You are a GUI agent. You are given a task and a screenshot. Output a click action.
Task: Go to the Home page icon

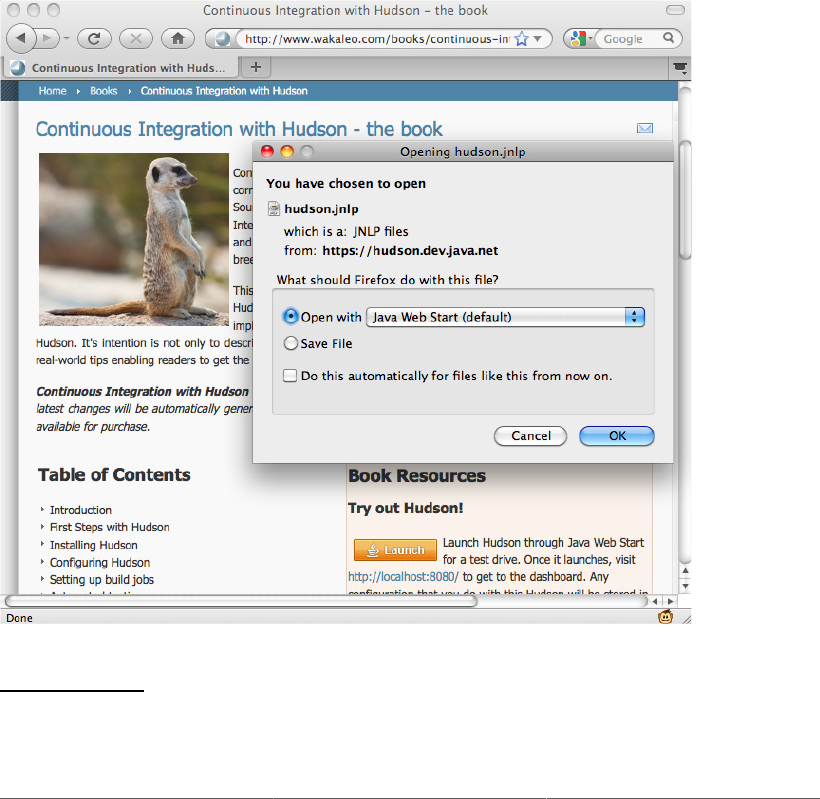click(178, 38)
